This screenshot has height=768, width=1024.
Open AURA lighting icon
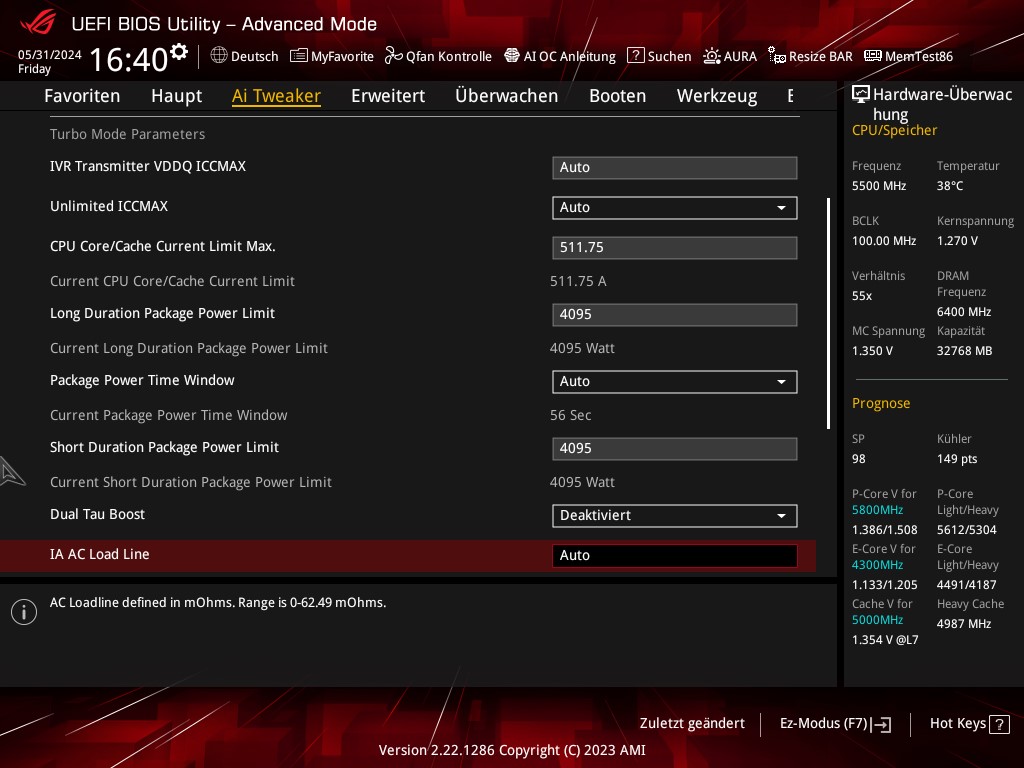712,56
